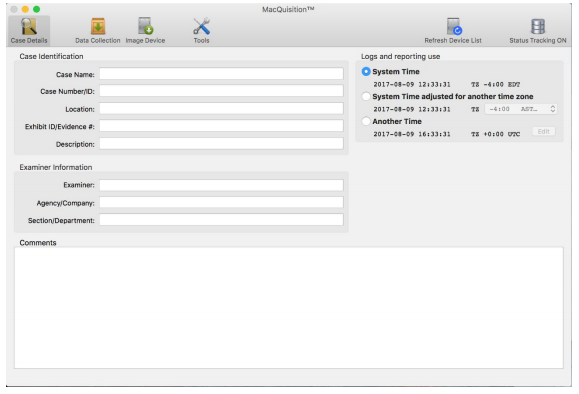Click inside the Comments text area
Viewport: 579px width, 394px height.
289,308
